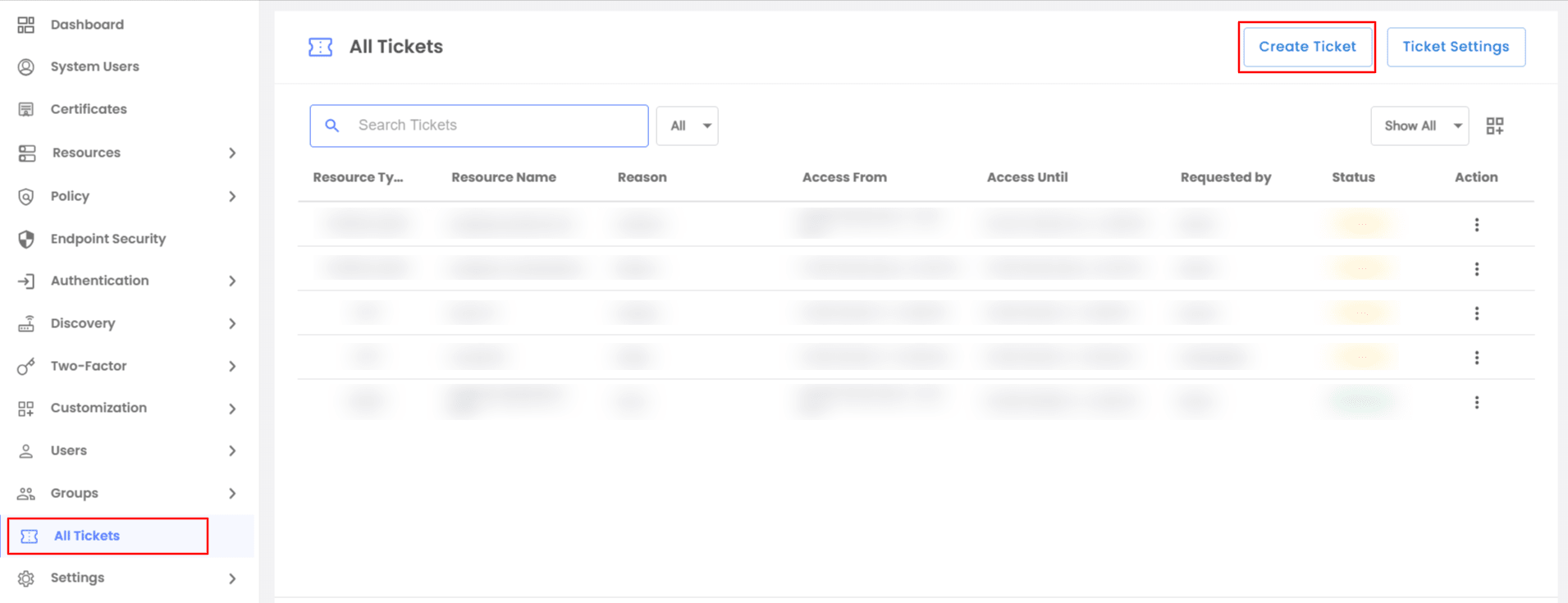The image size is (1568, 603).
Task: Expand the Resources sidebar submenu
Action: click(232, 153)
